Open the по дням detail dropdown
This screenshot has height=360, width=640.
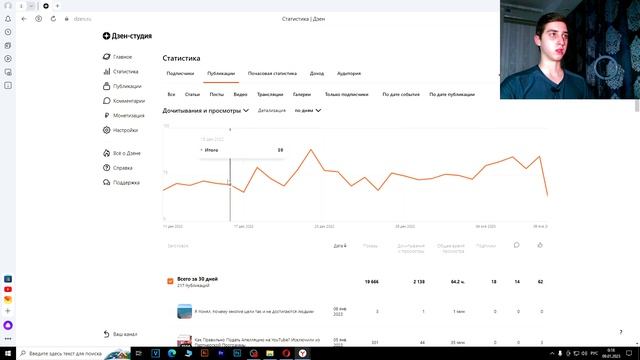click(x=308, y=111)
